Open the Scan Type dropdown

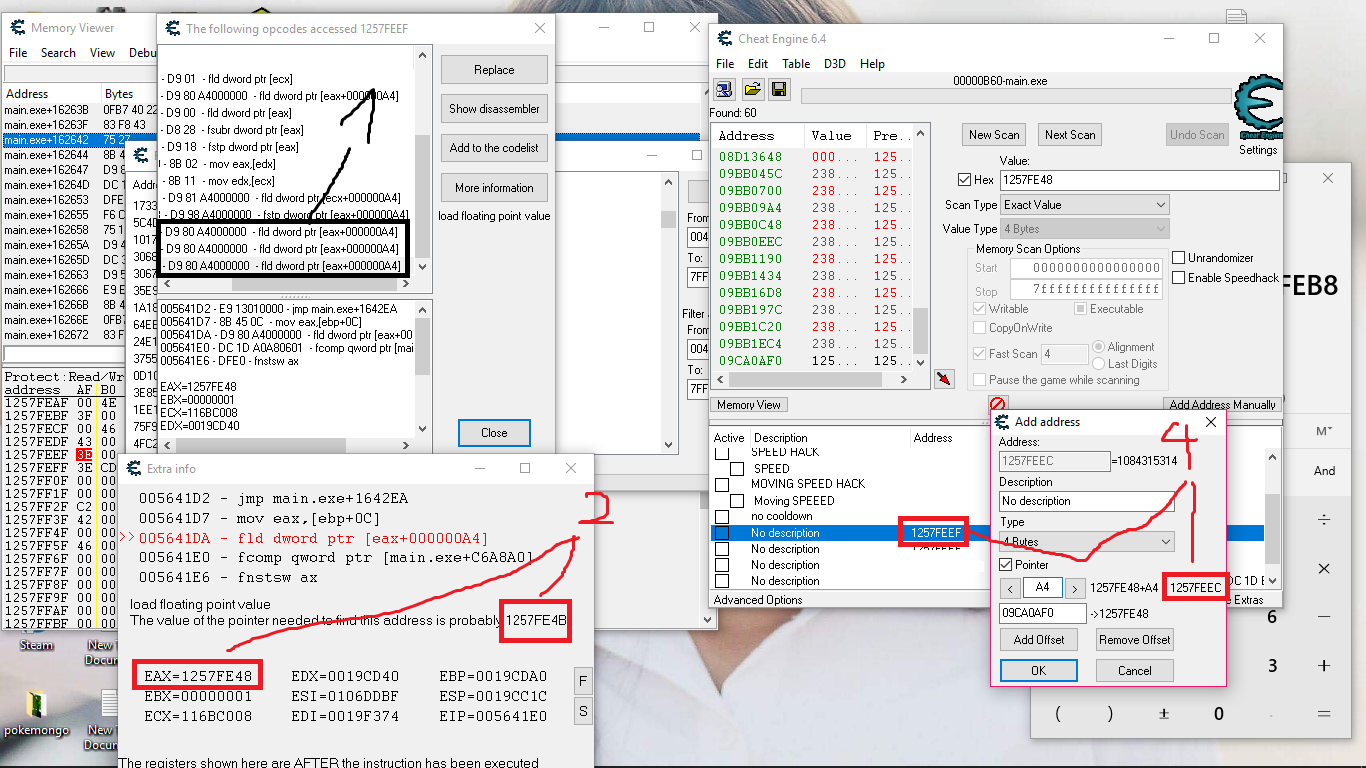coord(1084,205)
